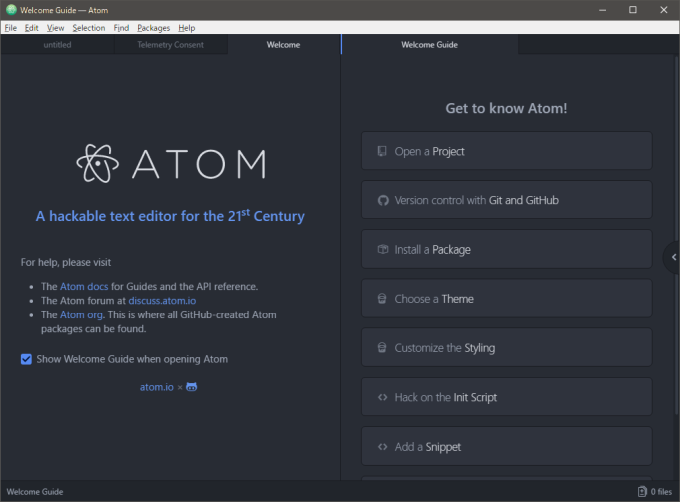Click the code icon beside Hack on the Init Script
Screen dimensions: 680x502
tap(382, 397)
